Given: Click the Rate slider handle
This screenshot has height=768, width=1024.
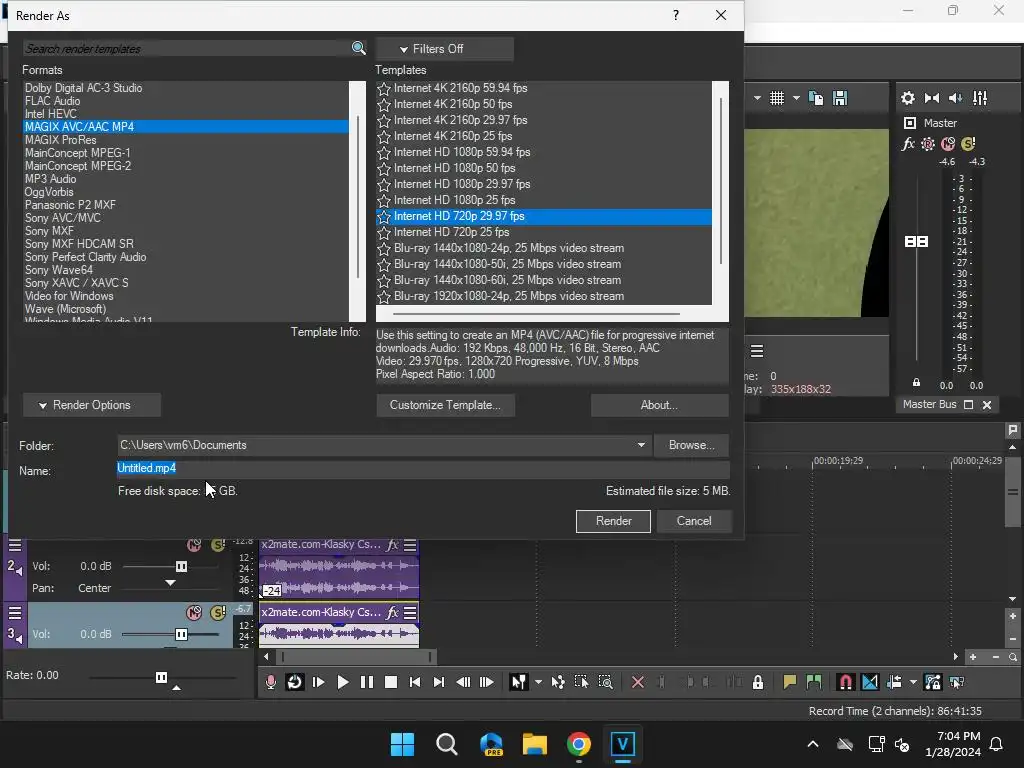Looking at the screenshot, I should (x=161, y=677).
